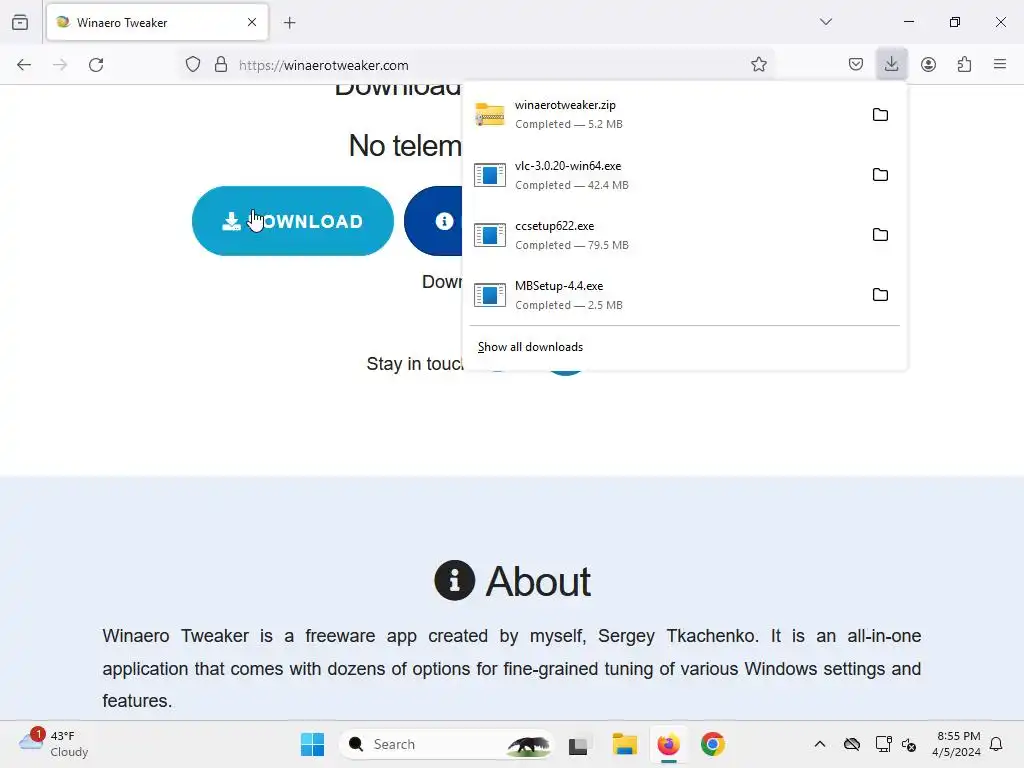Open vlc-3.0.20-win64.exe download entry
Screen dimensions: 1024x768
(x=663, y=175)
